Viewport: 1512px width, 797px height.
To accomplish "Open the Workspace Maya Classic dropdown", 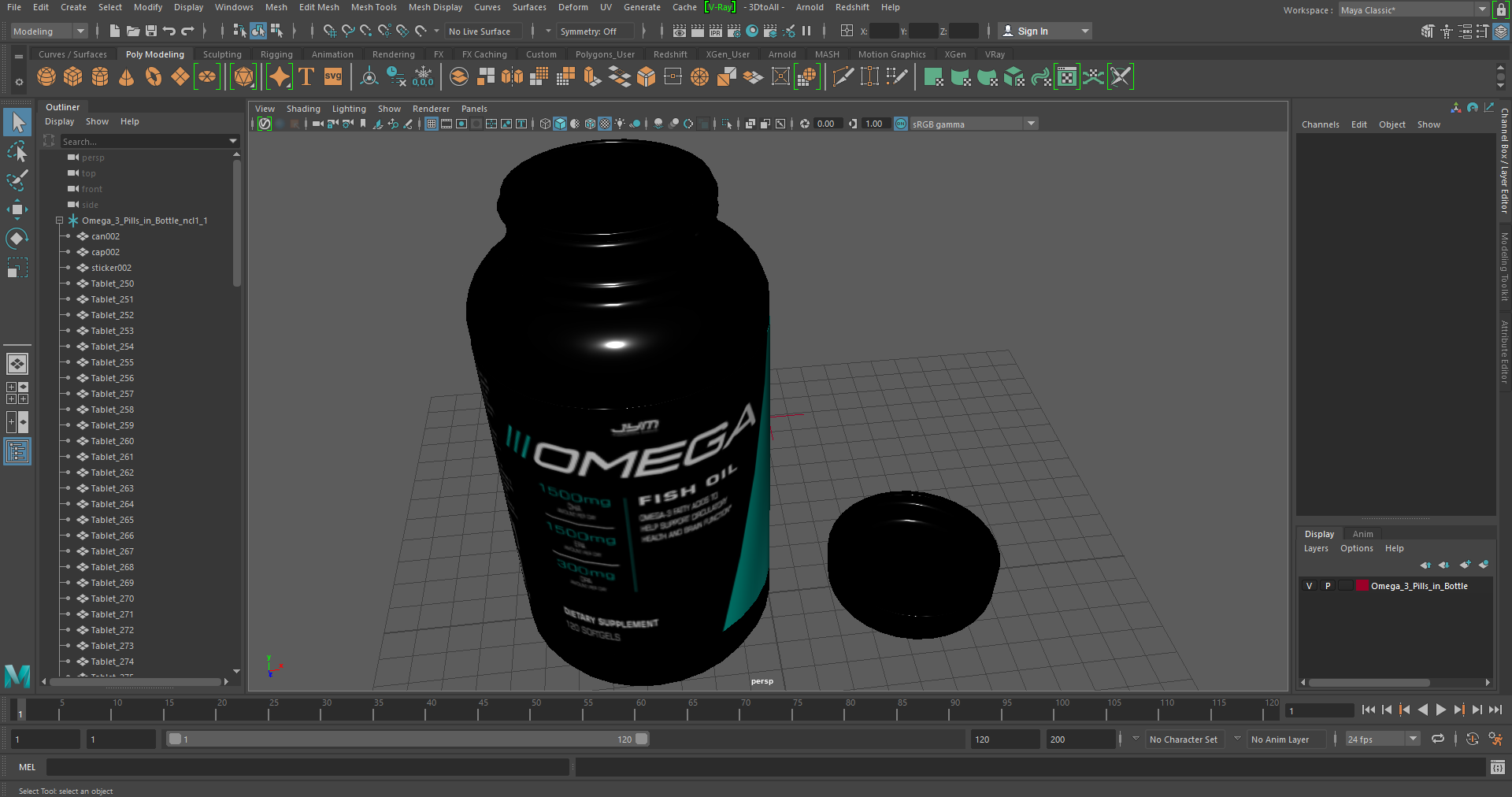I will (x=1413, y=9).
